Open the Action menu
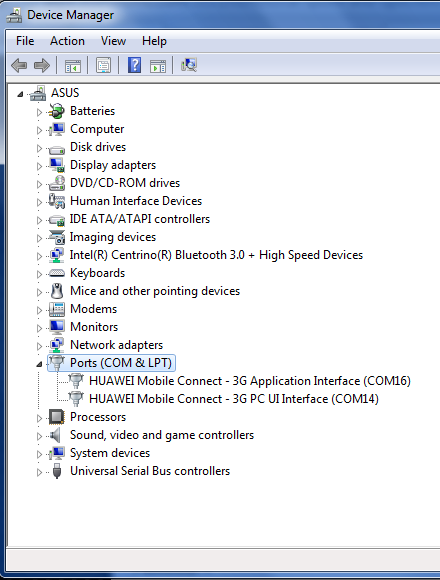440x580 pixels. tap(67, 41)
